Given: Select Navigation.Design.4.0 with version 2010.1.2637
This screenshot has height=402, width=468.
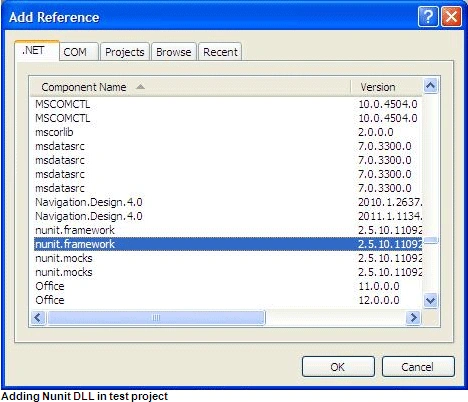Looking at the screenshot, I should 228,202.
